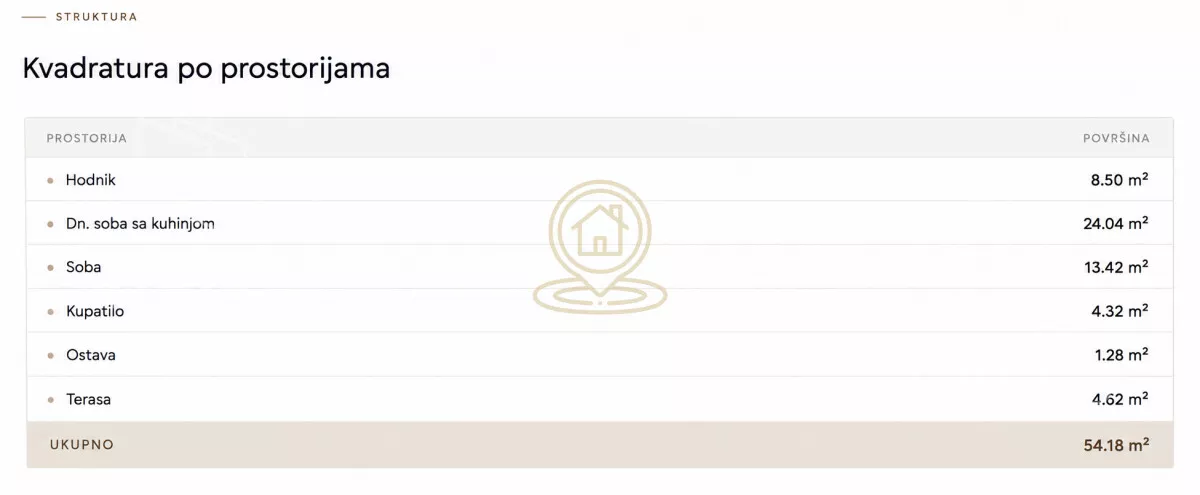Click the PROSTORIJA column header
This screenshot has width=1200, height=495.
coord(87,138)
